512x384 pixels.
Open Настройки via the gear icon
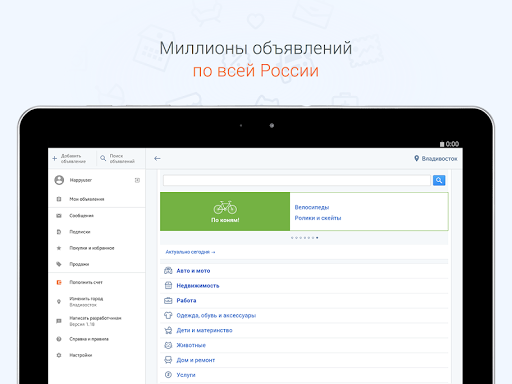(59, 355)
